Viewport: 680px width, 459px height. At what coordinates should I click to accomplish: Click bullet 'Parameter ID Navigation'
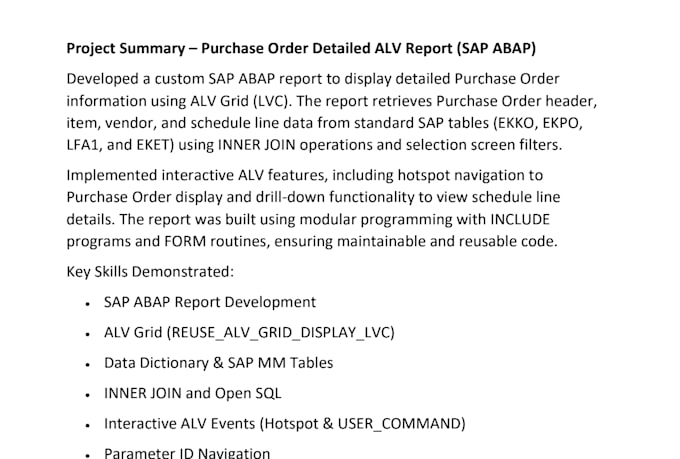[x=187, y=452]
